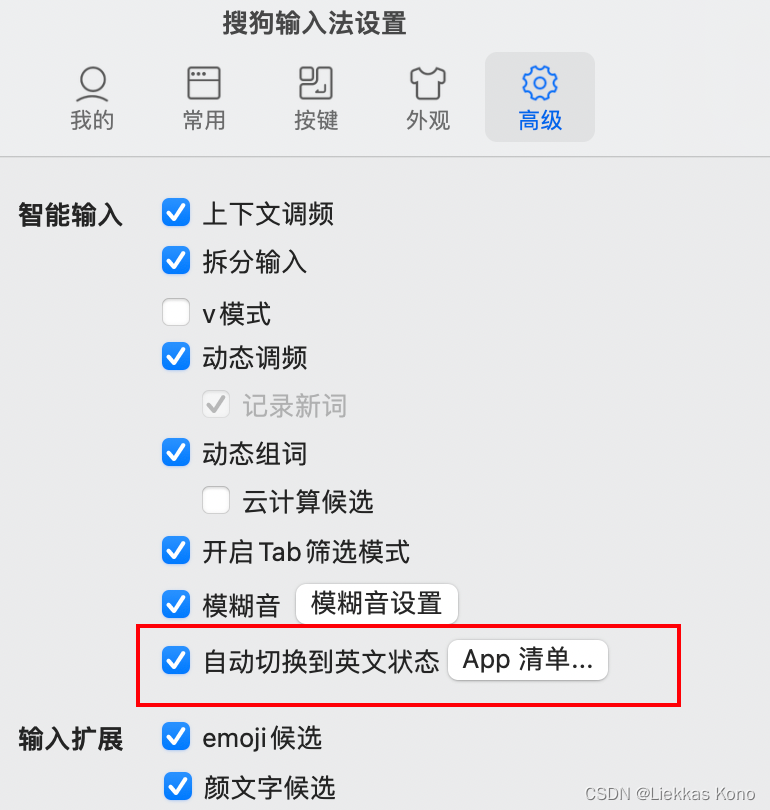Select the 常用 window icon
Image resolution: width=770 pixels, height=810 pixels.
[x=204, y=83]
